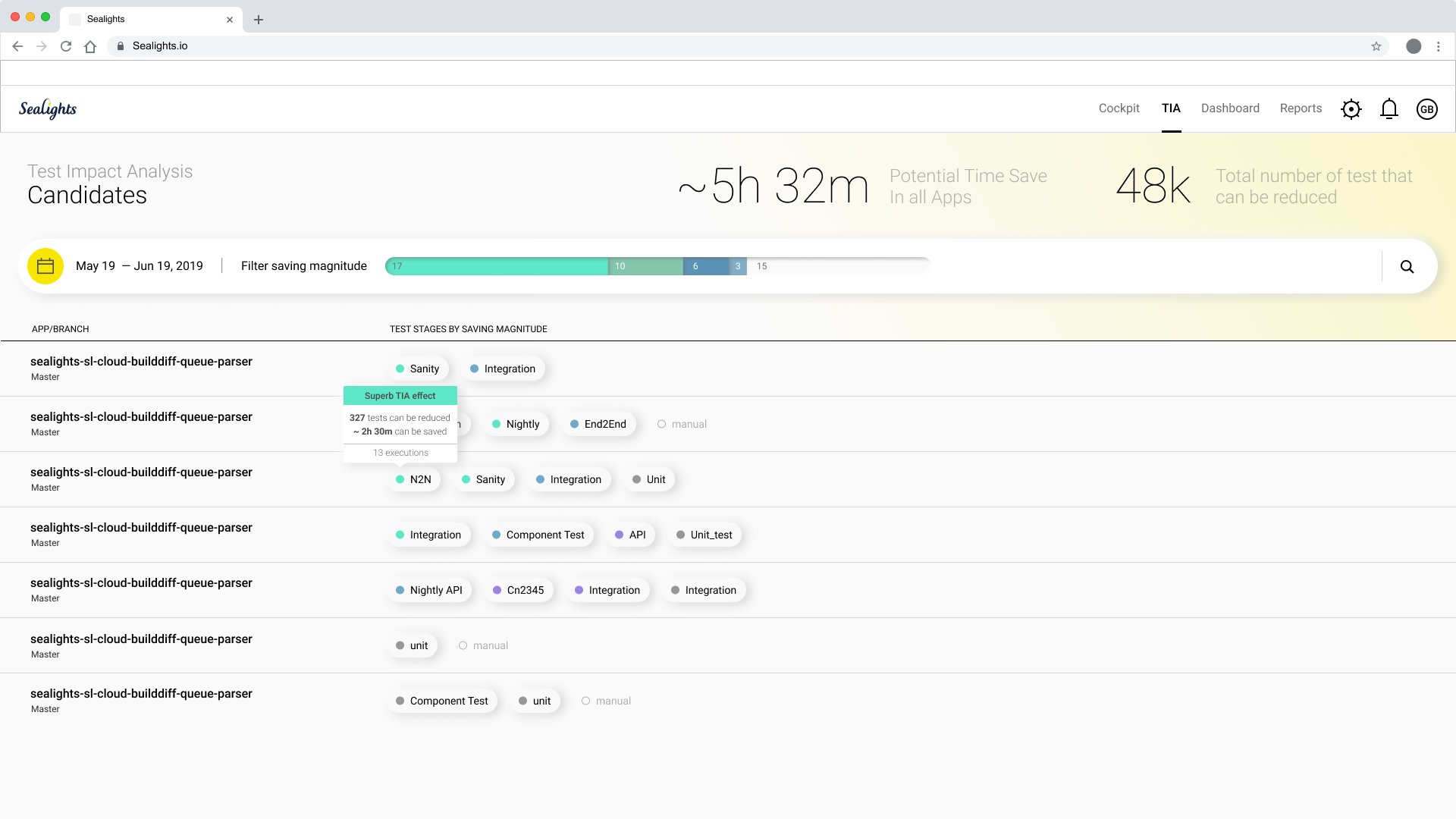Open the GB user profile avatar
The image size is (1456, 819).
(1426, 109)
